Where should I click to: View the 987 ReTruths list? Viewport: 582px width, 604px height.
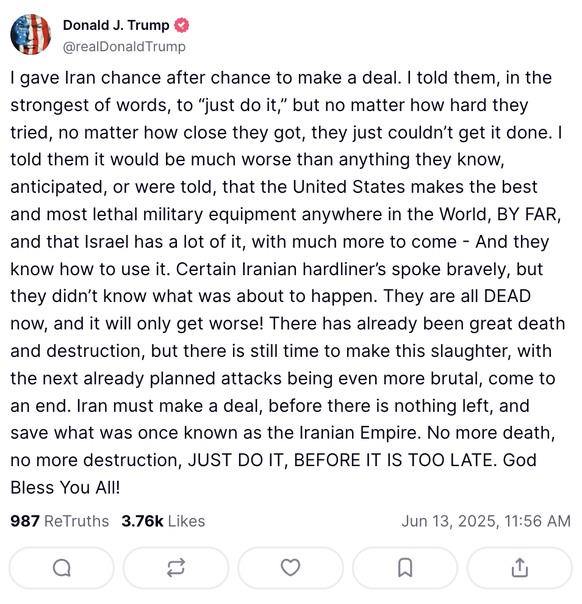pos(60,521)
